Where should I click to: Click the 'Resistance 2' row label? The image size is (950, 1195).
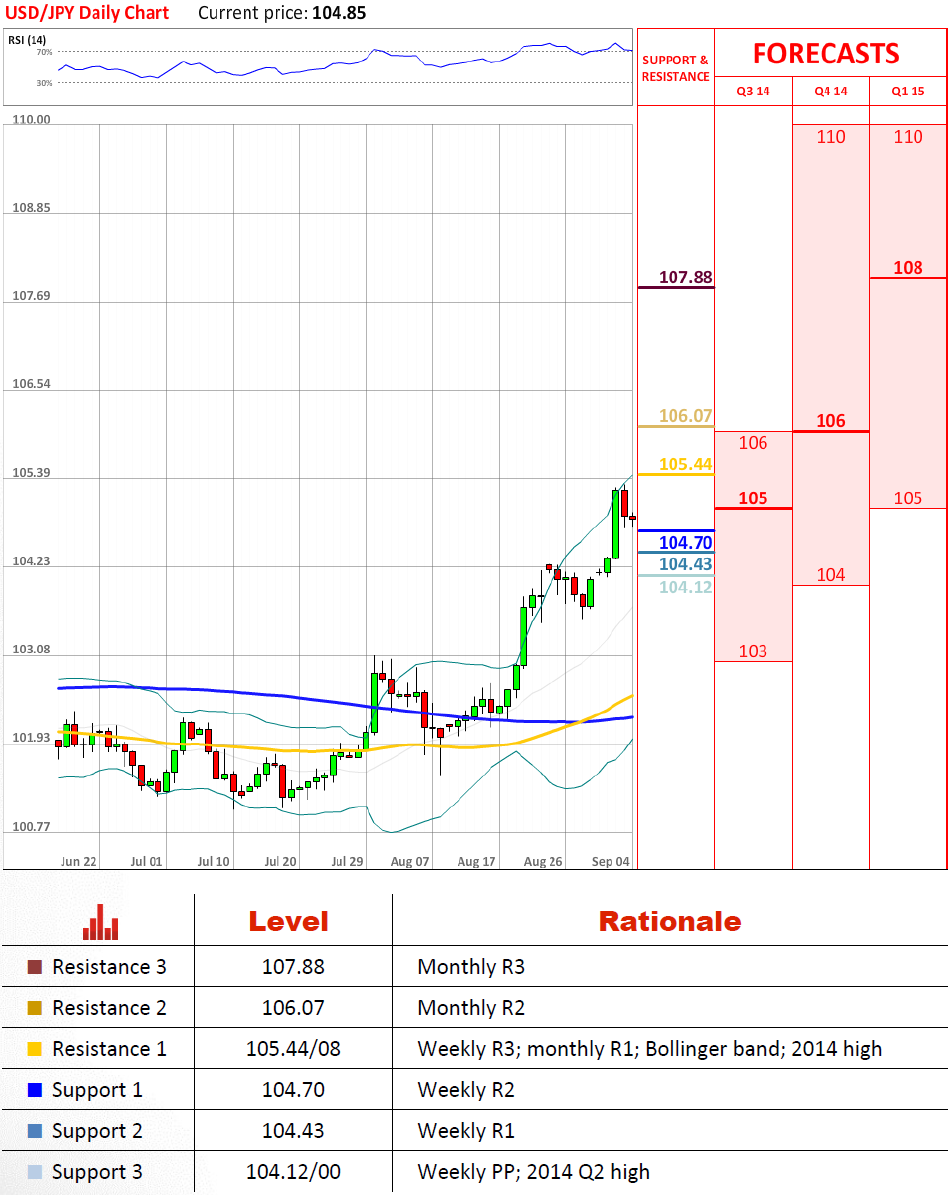(x=109, y=1008)
